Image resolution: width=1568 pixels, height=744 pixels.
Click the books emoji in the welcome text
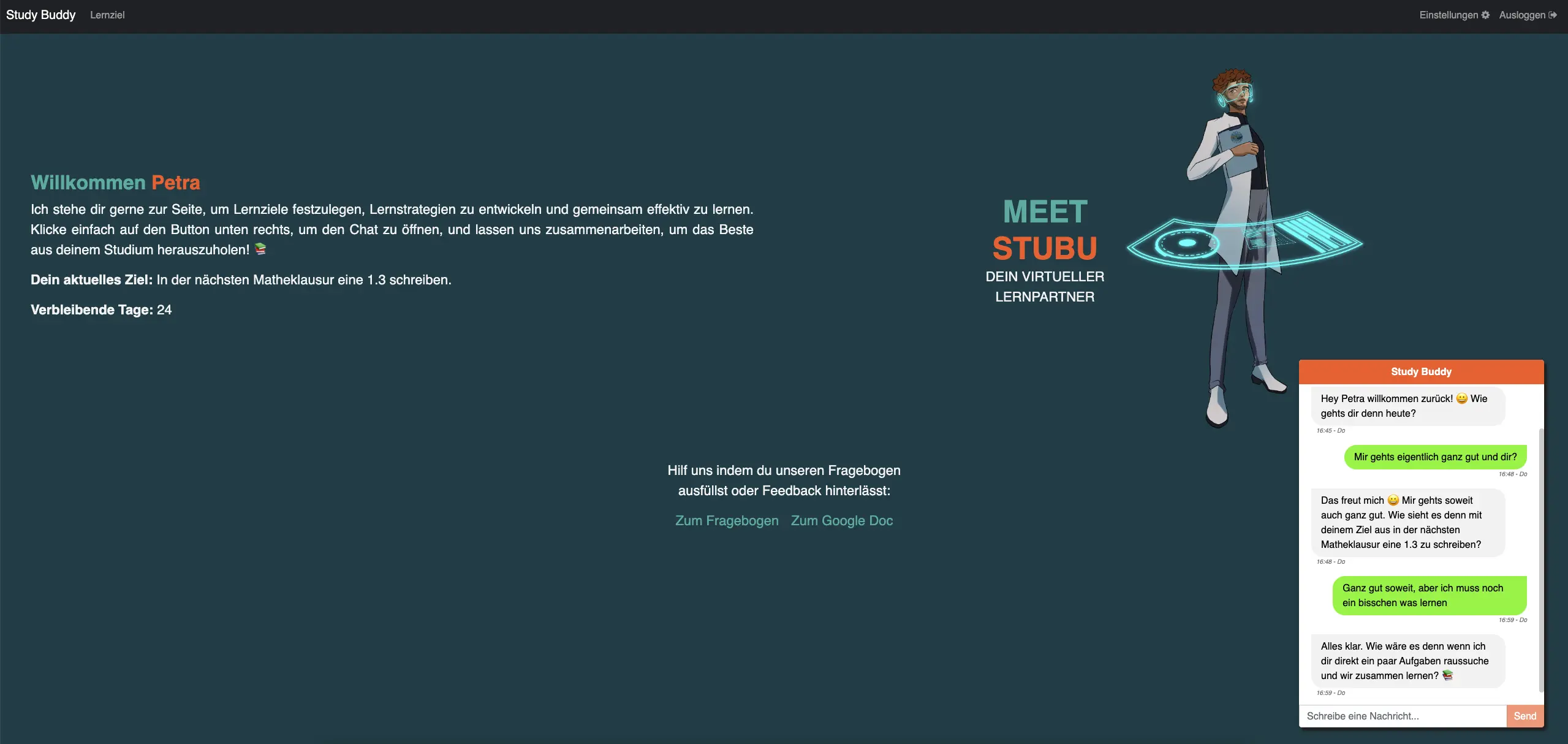pyautogui.click(x=260, y=249)
